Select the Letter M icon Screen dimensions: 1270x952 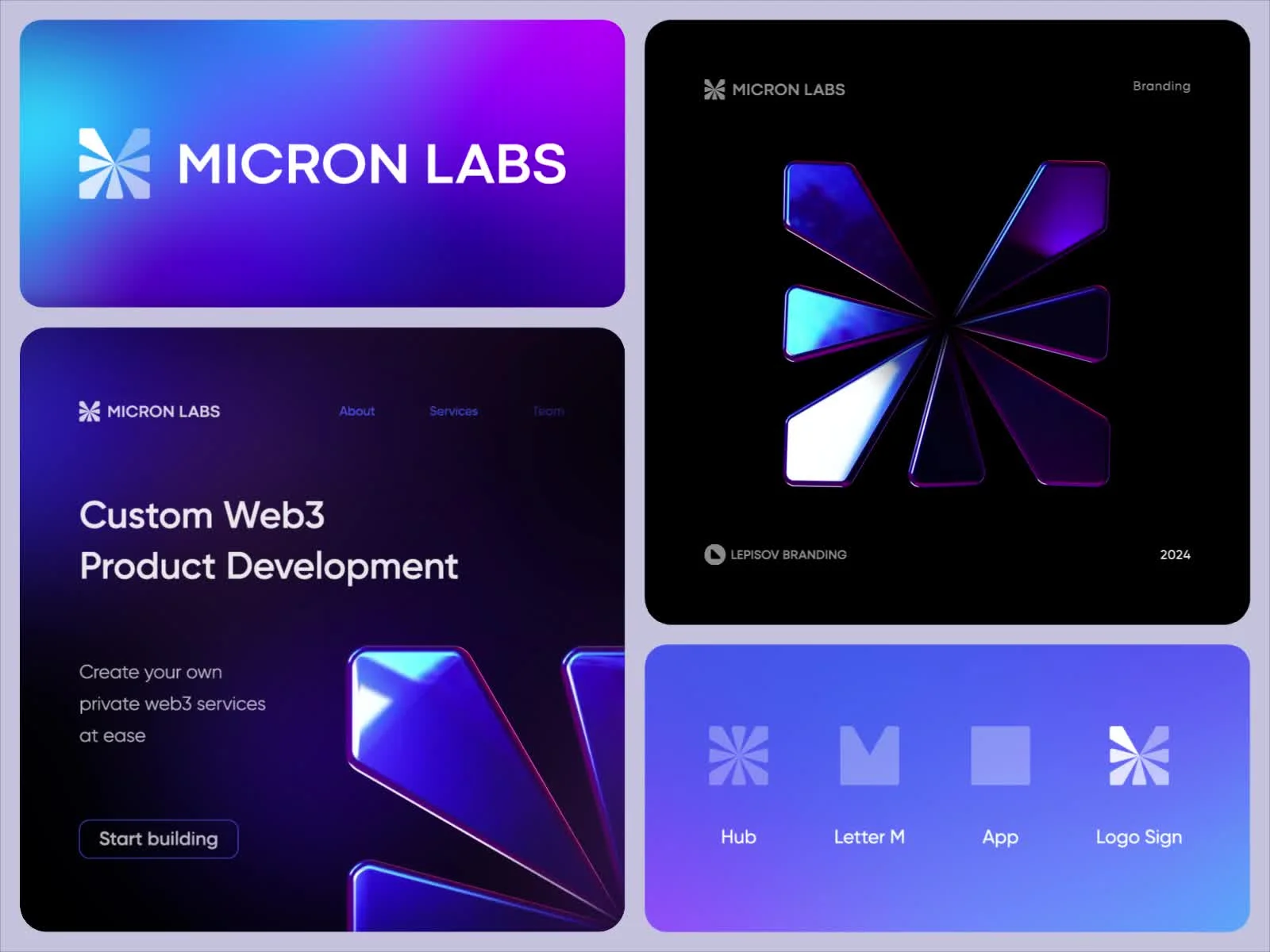coord(869,755)
